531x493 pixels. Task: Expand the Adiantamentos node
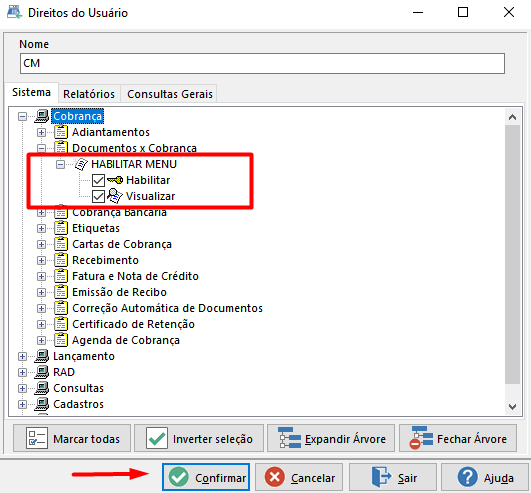(x=41, y=132)
